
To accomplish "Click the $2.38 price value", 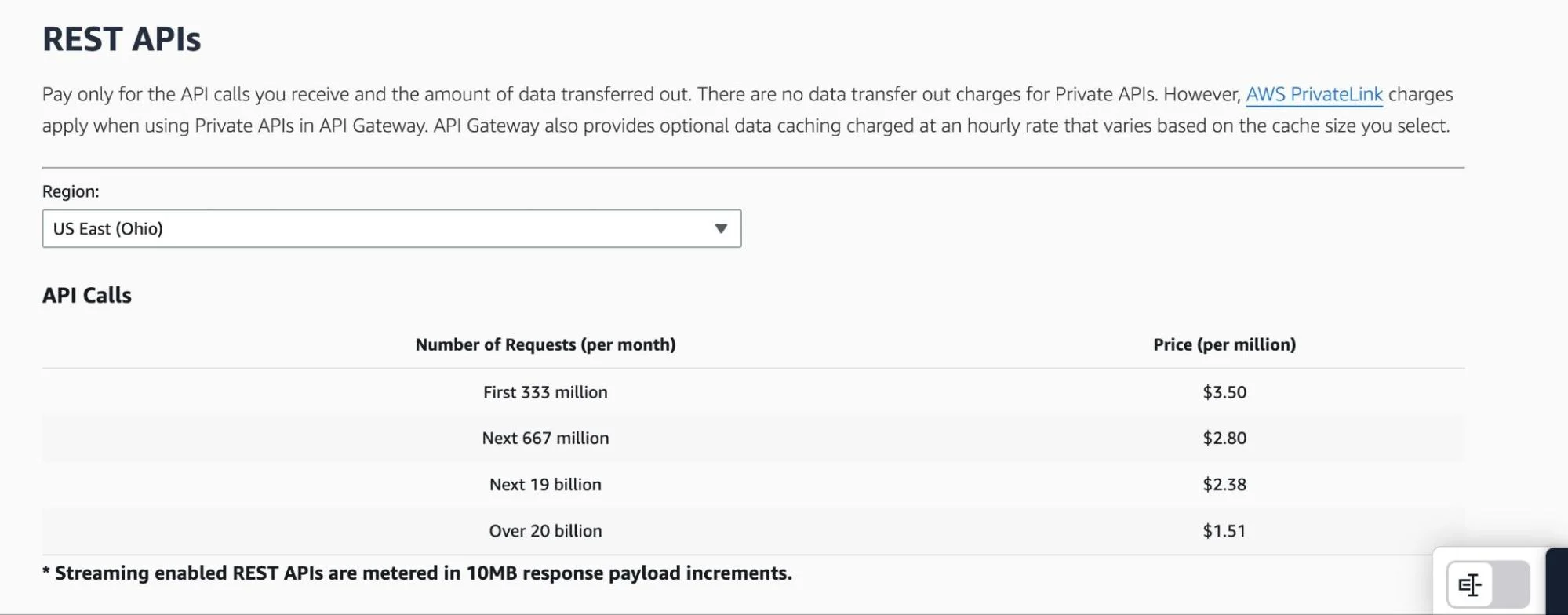I will (x=1224, y=484).
